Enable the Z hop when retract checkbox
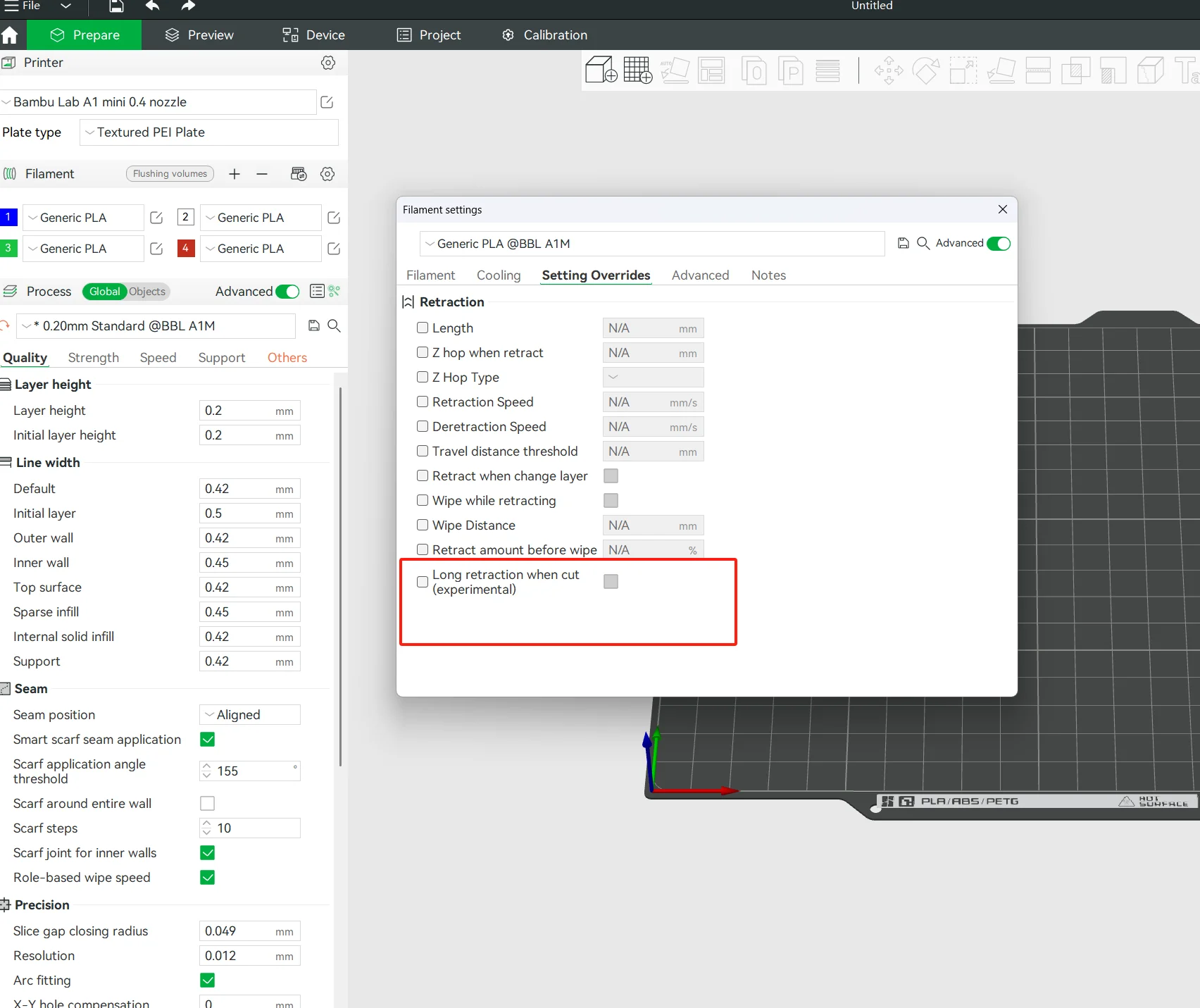This screenshot has height=1008, width=1200. (423, 352)
